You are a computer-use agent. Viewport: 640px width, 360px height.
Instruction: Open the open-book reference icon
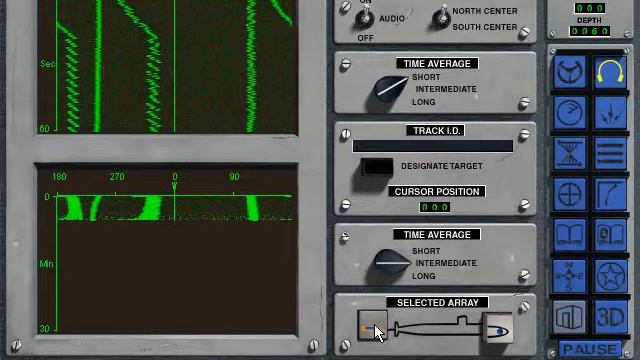pyautogui.click(x=570, y=235)
